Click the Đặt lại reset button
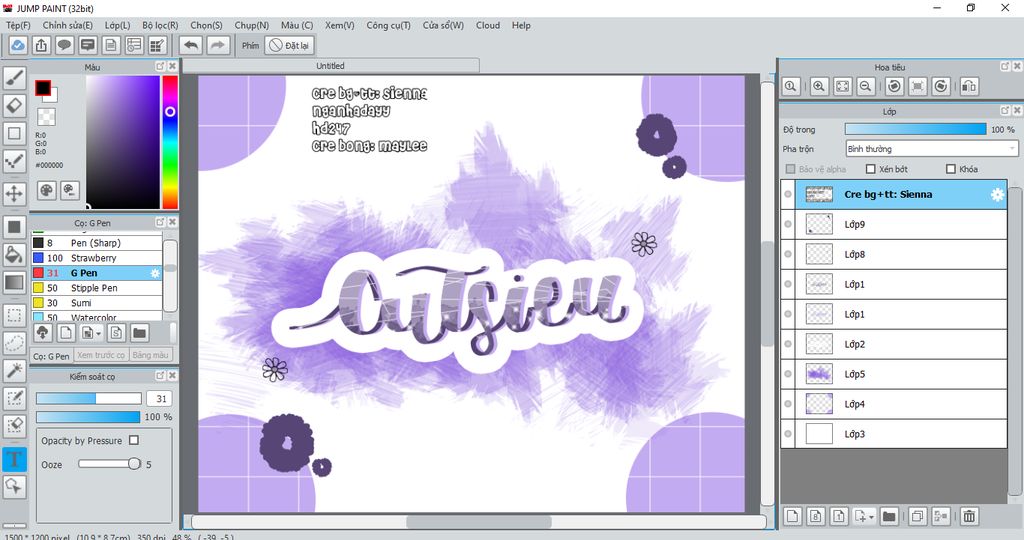1024x540 pixels. pyautogui.click(x=290, y=45)
